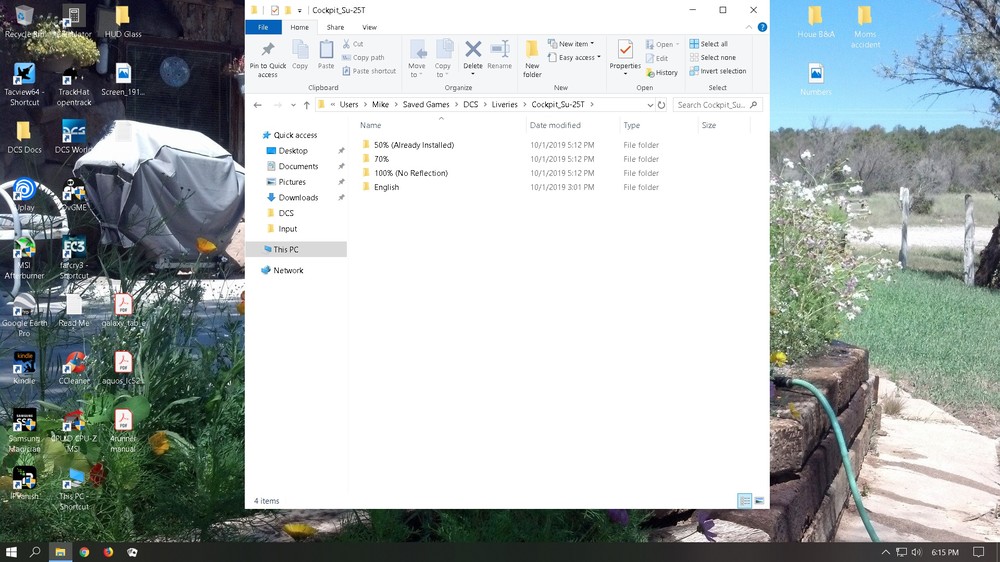Switch to details view layout icon
Image resolution: width=1000 pixels, height=562 pixels.
pyautogui.click(x=744, y=501)
